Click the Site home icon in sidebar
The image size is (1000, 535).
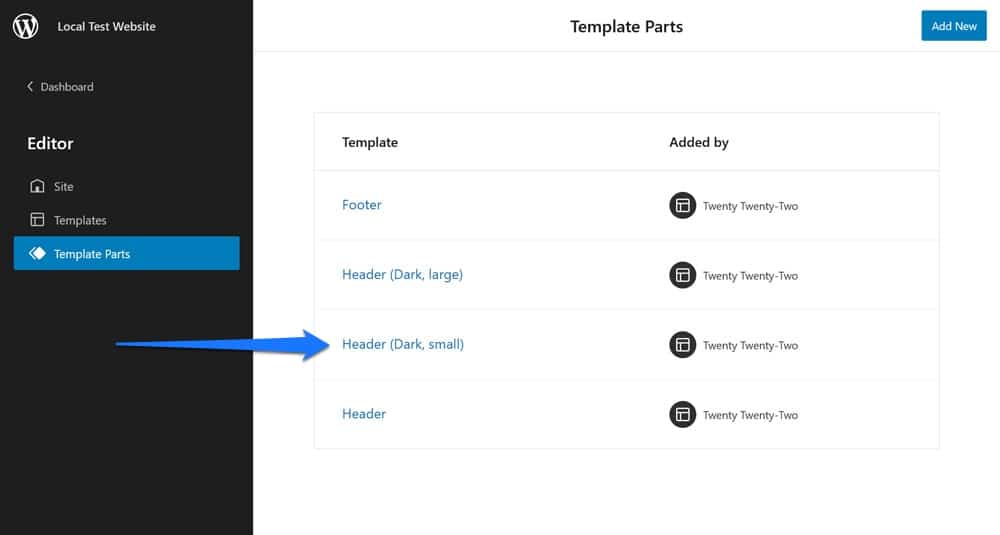click(x=37, y=186)
